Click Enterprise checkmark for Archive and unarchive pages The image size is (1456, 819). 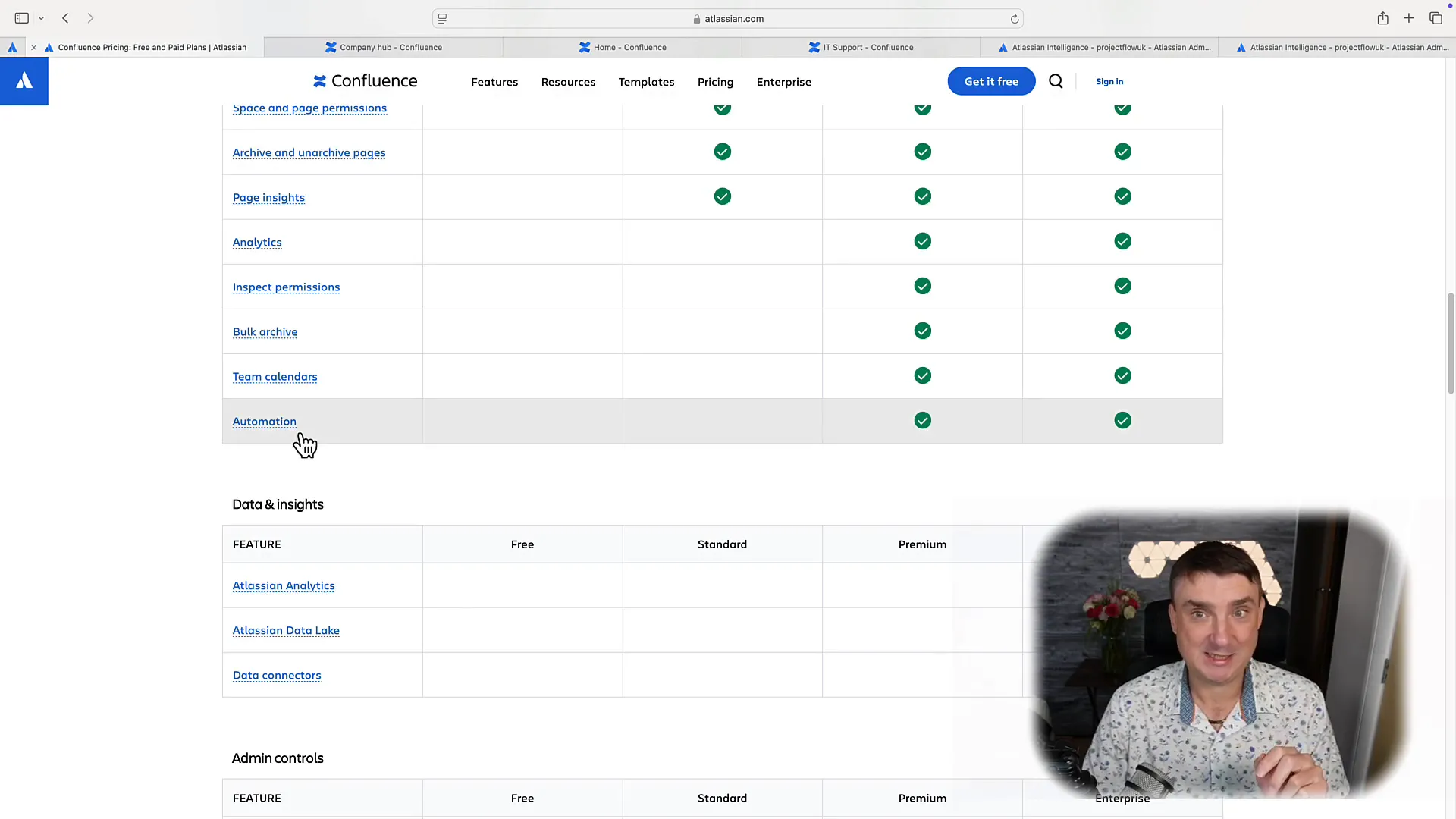(1123, 152)
